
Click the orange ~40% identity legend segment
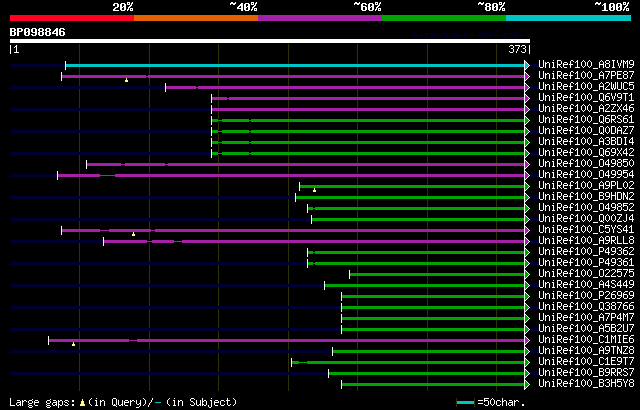coord(196,18)
